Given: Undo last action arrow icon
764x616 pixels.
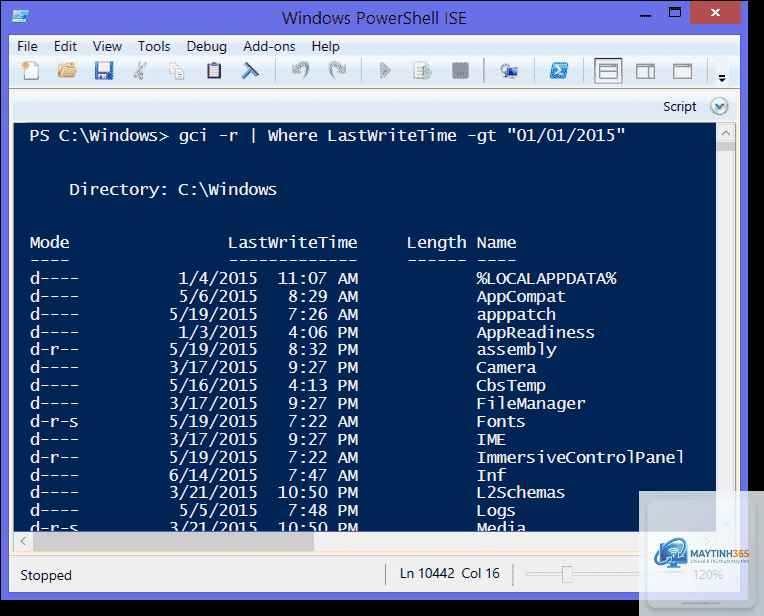Looking at the screenshot, I should (x=301, y=71).
